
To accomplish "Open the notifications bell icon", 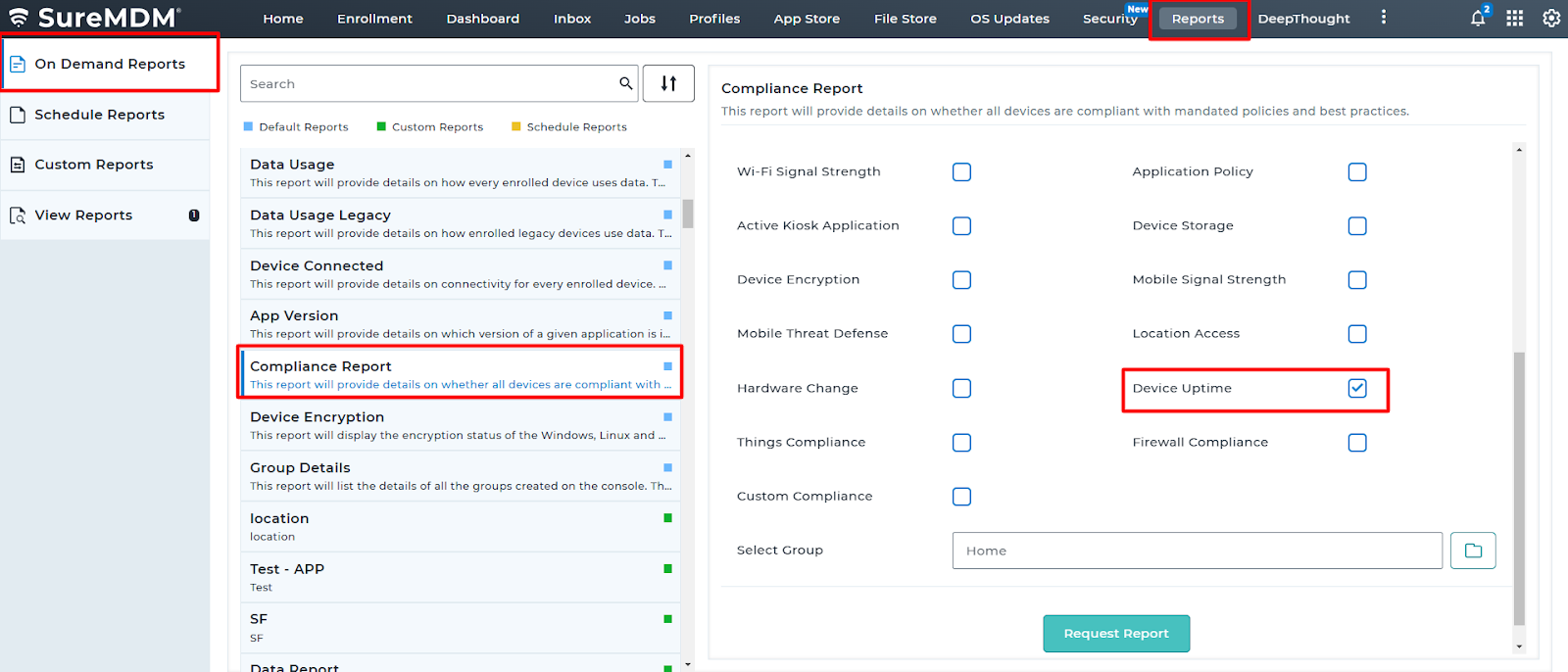I will (x=1478, y=18).
